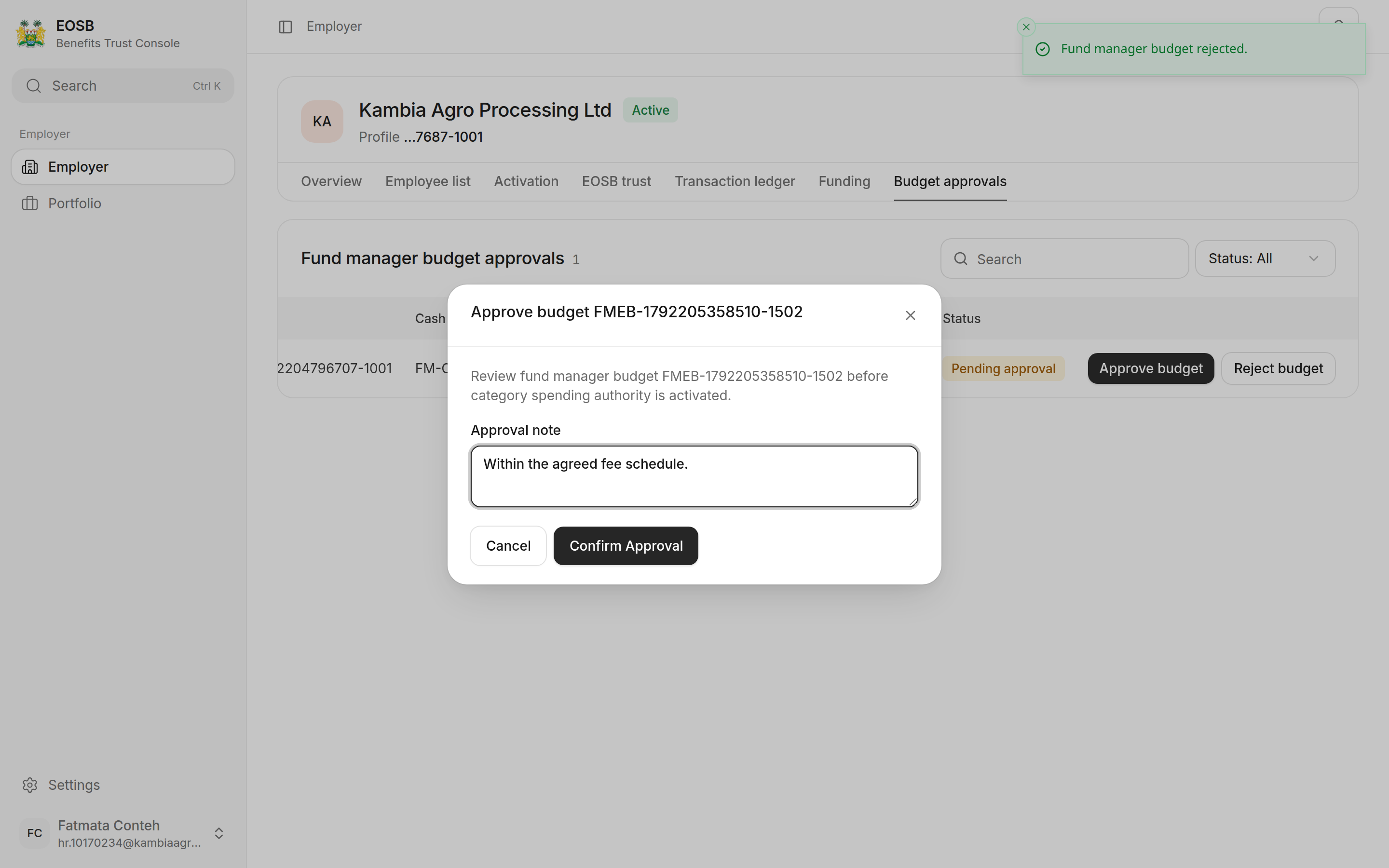Click the Pending approval status badge

(x=1003, y=368)
